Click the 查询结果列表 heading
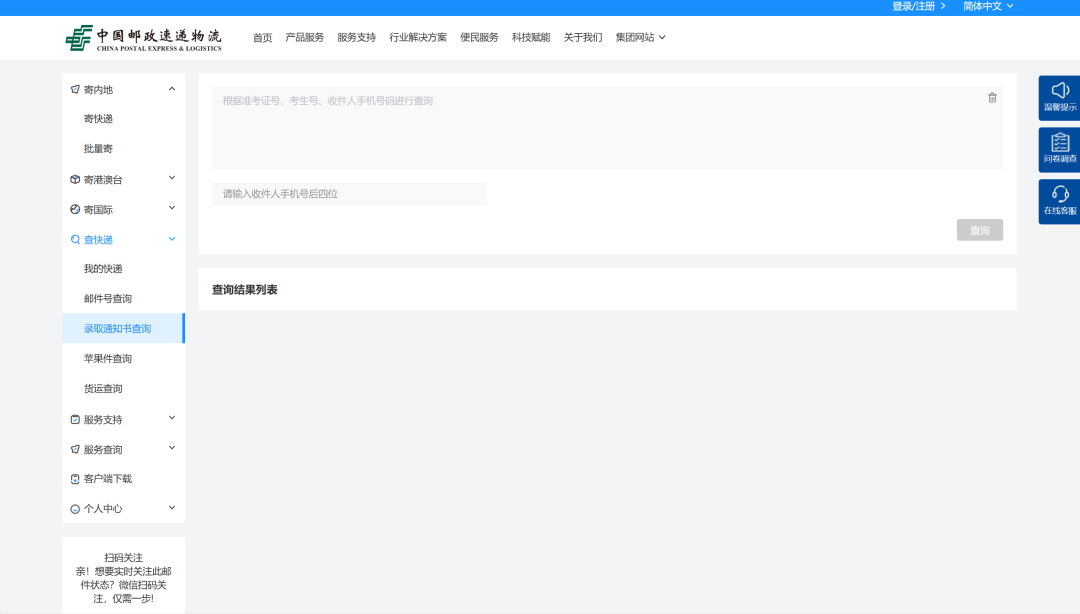The height and width of the screenshot is (614, 1080). coord(245,290)
